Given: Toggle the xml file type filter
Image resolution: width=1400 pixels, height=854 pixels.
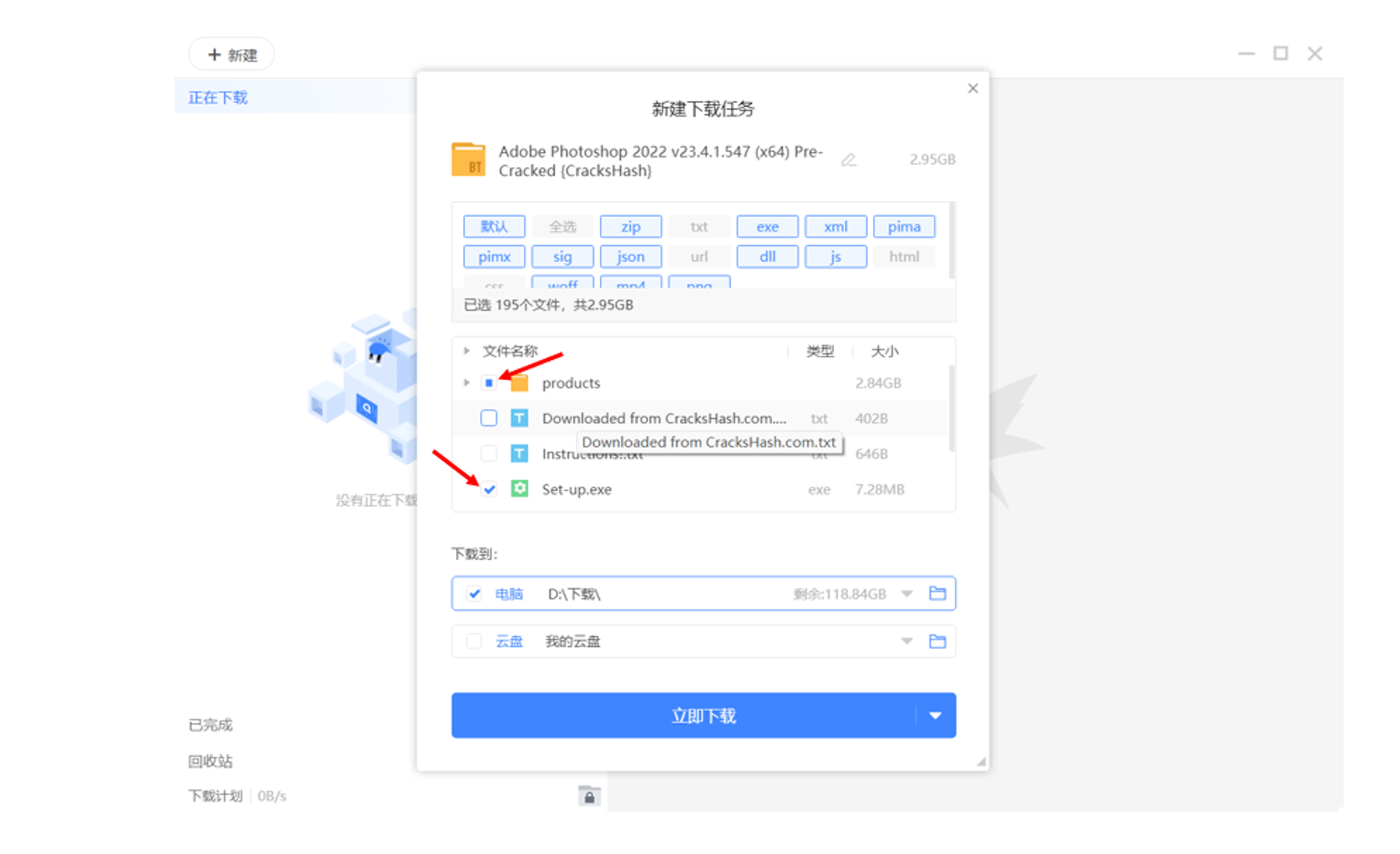Looking at the screenshot, I should [x=836, y=226].
